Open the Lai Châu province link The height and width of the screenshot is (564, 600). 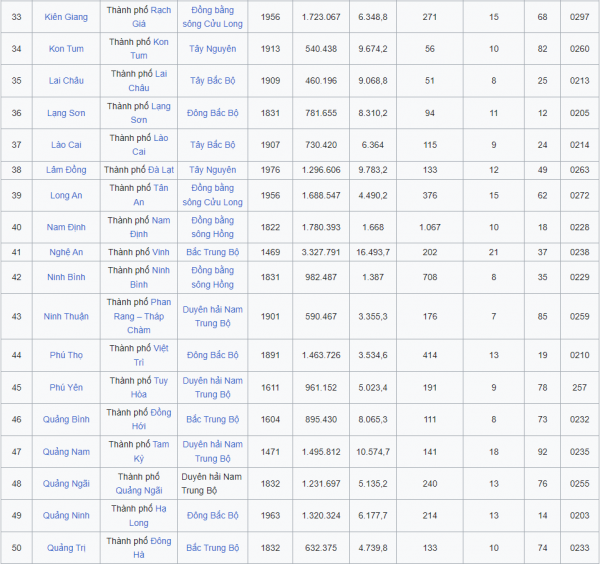66,81
